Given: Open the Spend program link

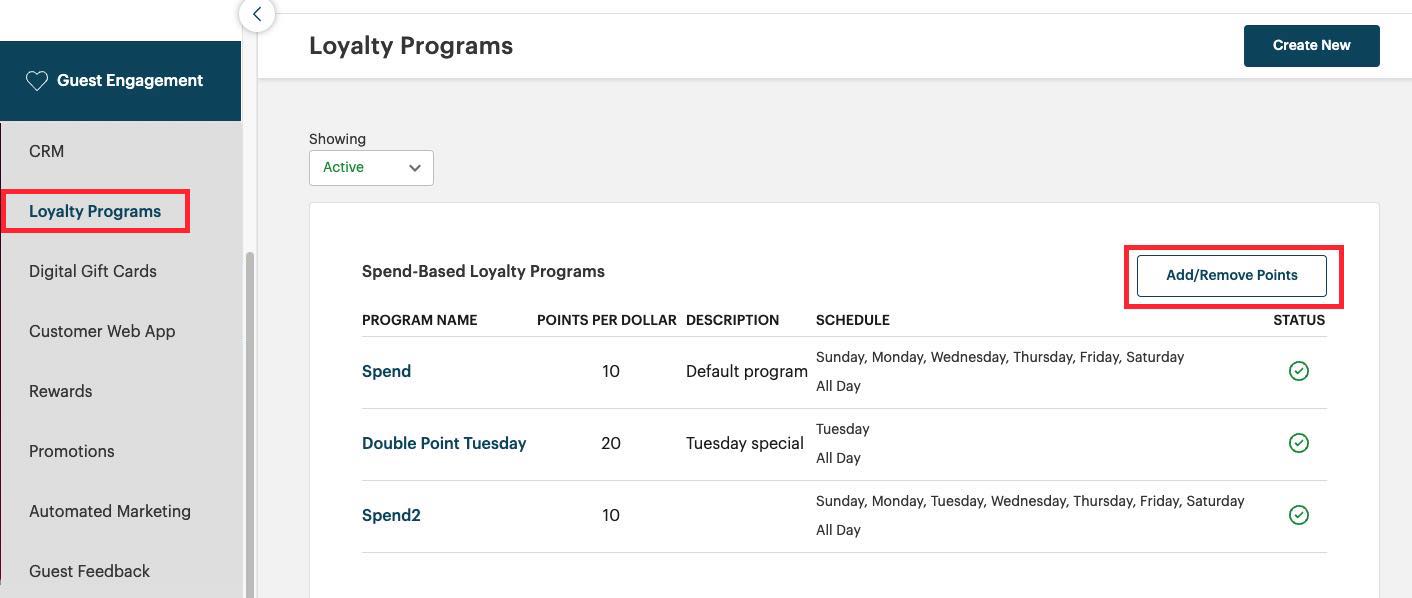Looking at the screenshot, I should (386, 371).
